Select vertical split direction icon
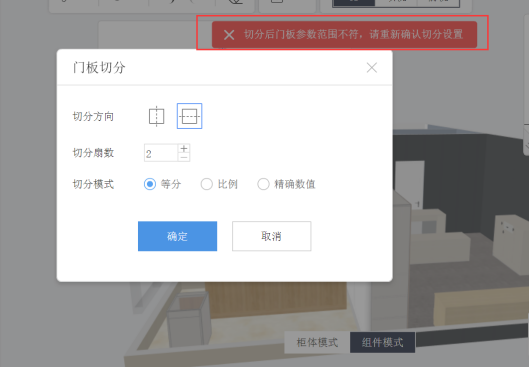This screenshot has width=530, height=368. tap(156, 116)
